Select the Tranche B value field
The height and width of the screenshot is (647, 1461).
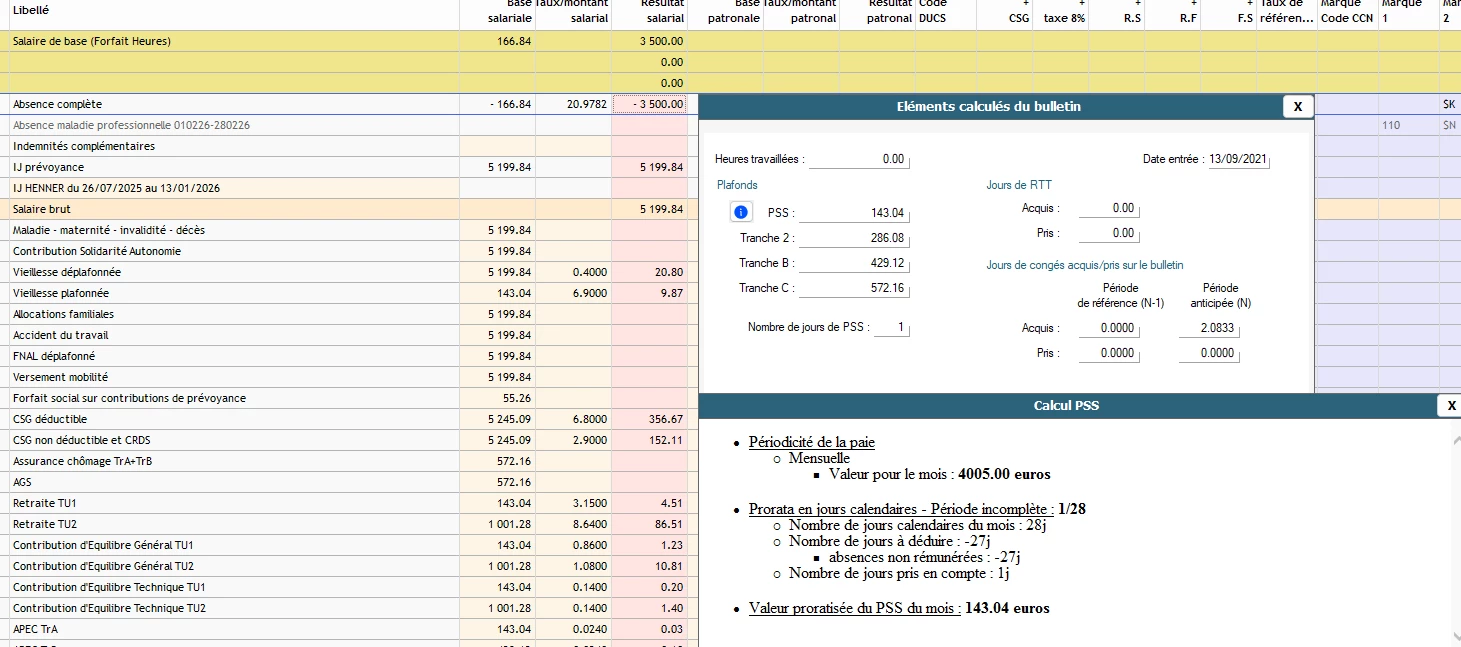point(853,263)
